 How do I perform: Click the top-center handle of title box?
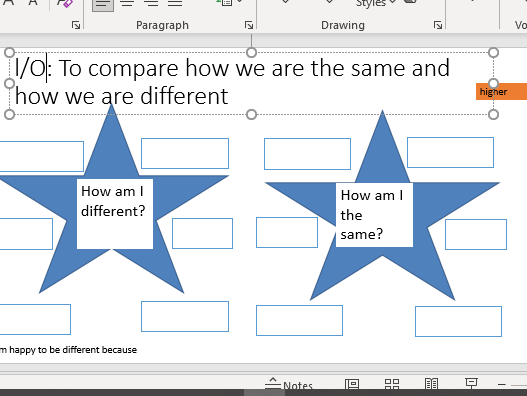(x=251, y=52)
